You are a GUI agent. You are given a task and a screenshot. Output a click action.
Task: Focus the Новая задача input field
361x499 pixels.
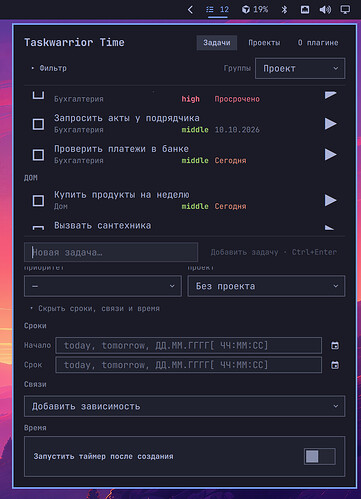pyautogui.click(x=111, y=252)
